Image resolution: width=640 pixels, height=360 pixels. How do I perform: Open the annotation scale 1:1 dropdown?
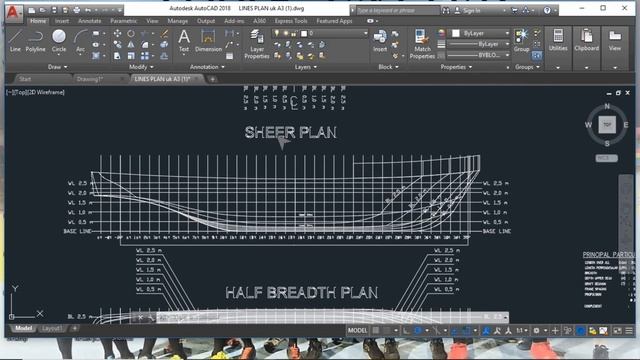click(x=522, y=331)
